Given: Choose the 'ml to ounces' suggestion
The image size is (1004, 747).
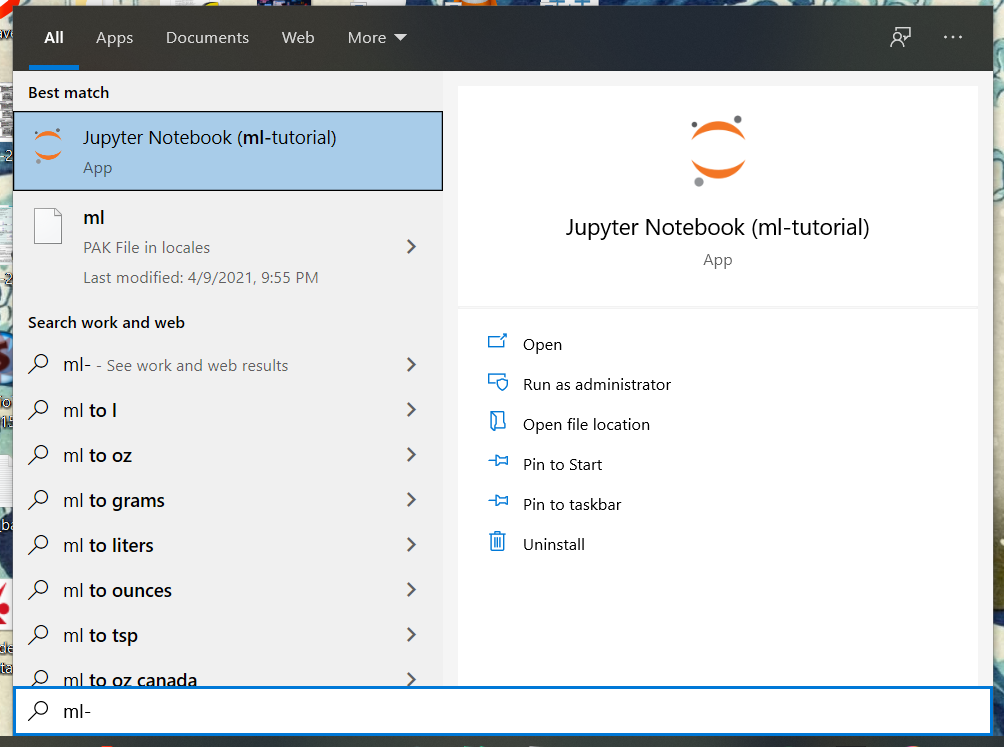Looking at the screenshot, I should 228,590.
